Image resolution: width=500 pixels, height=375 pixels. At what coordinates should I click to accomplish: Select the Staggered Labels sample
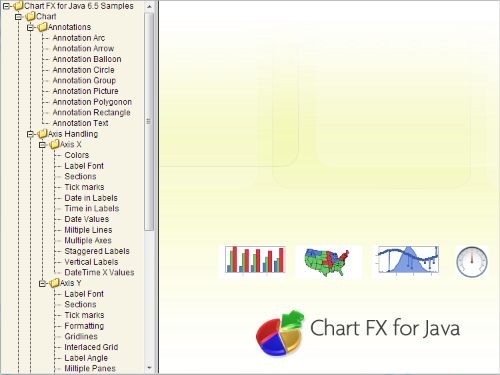tap(97, 251)
